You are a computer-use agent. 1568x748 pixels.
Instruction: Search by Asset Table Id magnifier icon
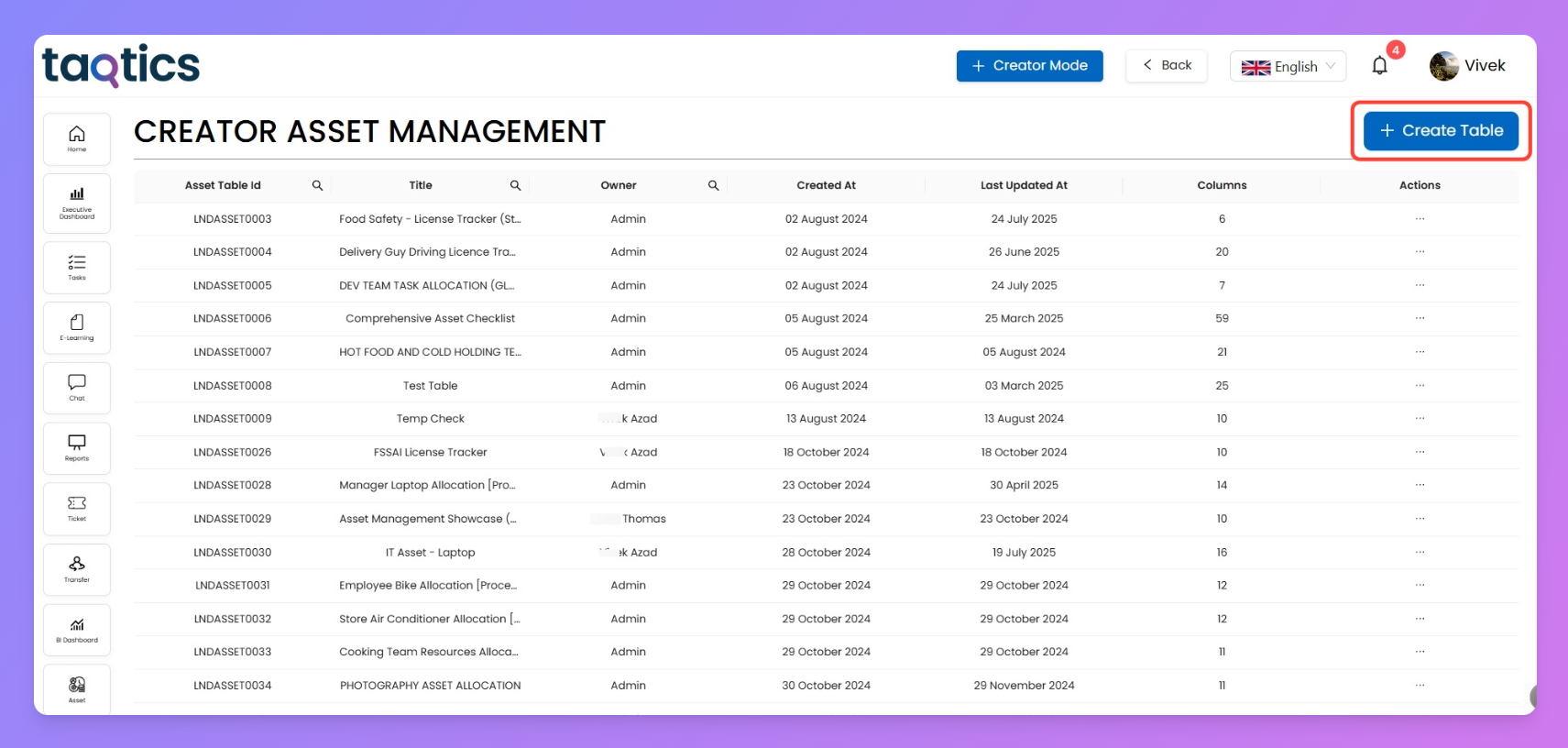click(317, 185)
